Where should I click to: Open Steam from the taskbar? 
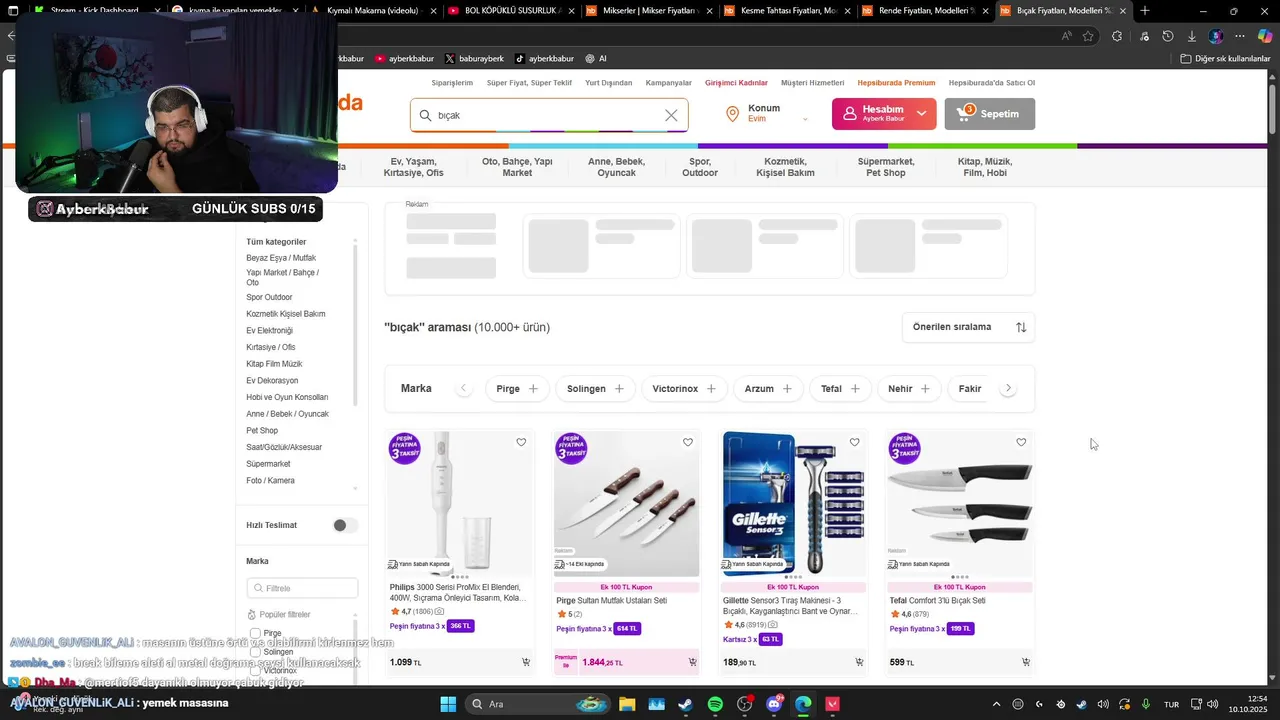pos(685,704)
